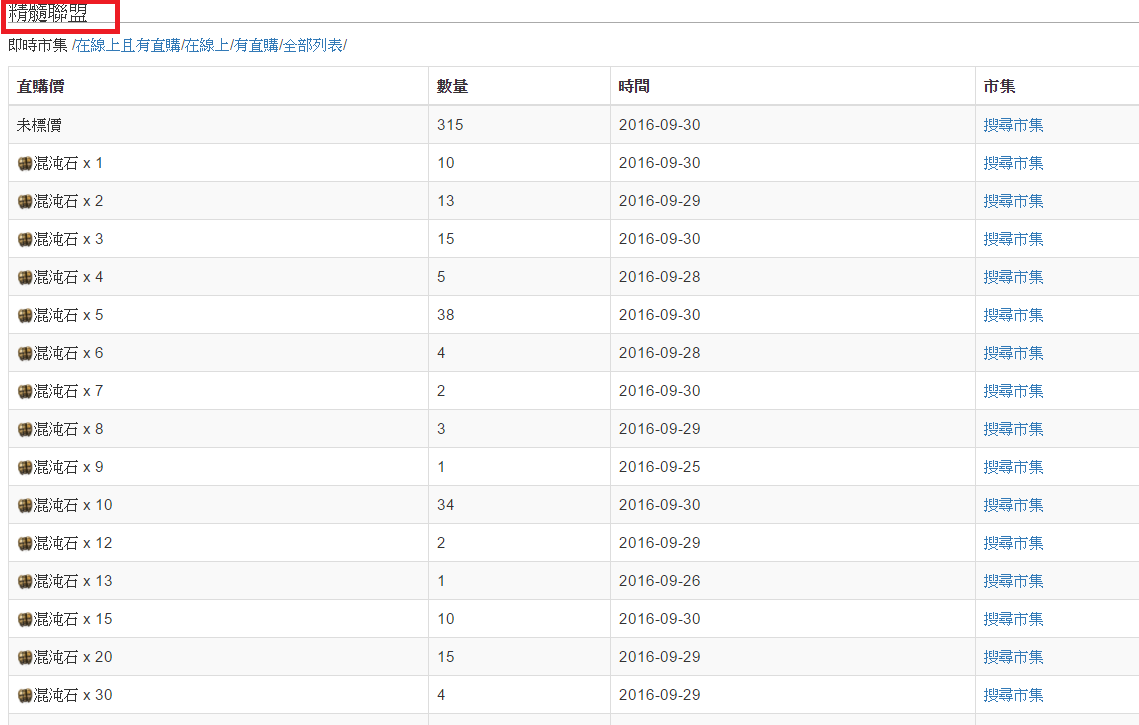Click the chaos orb icon for 混沌石 x 3

pos(25,239)
